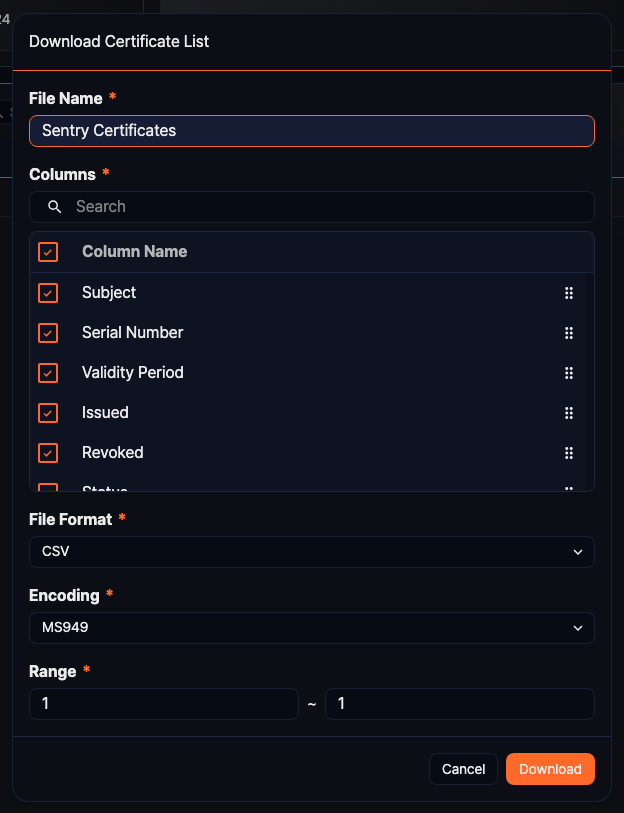The width and height of the screenshot is (624, 813).
Task: Open the File Format CSV dropdown
Action: click(311, 552)
